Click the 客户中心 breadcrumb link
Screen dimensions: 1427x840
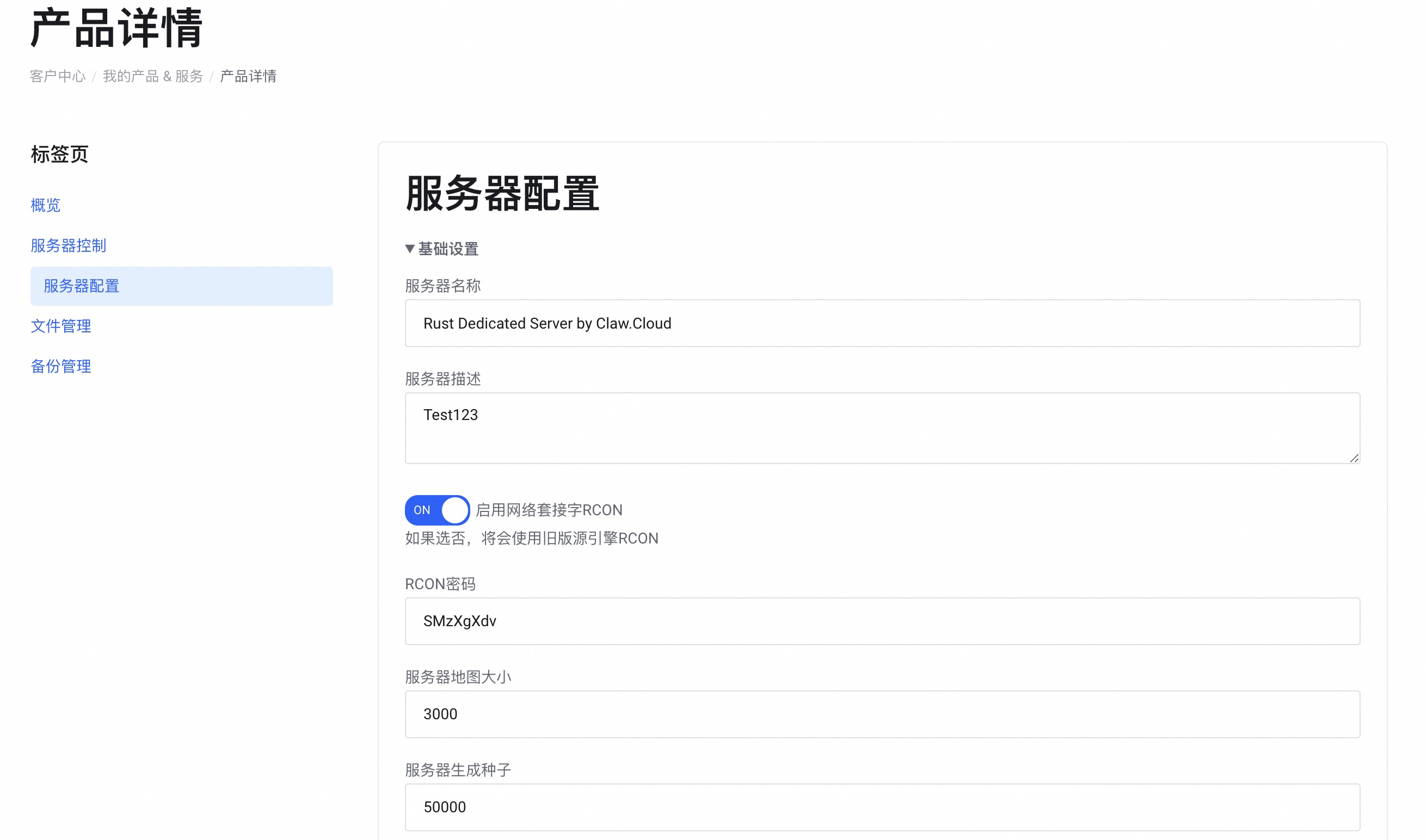tap(57, 76)
